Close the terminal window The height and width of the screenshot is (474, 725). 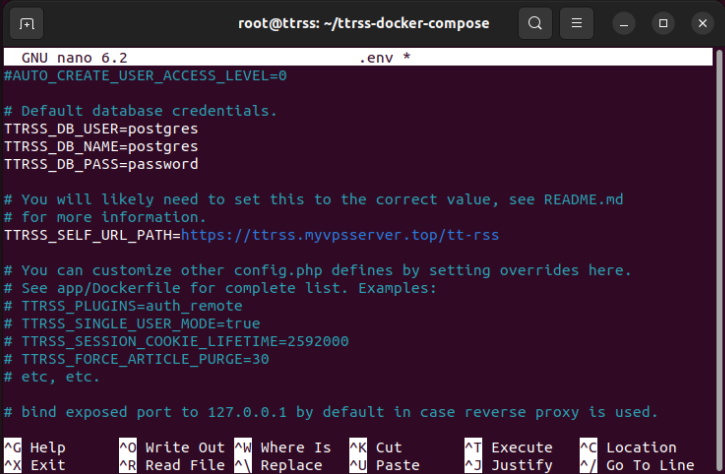tap(702, 23)
